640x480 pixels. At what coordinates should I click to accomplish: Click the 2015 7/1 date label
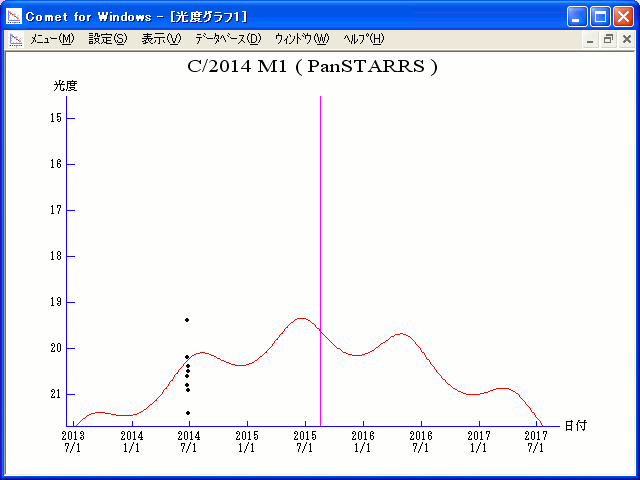pyautogui.click(x=305, y=442)
